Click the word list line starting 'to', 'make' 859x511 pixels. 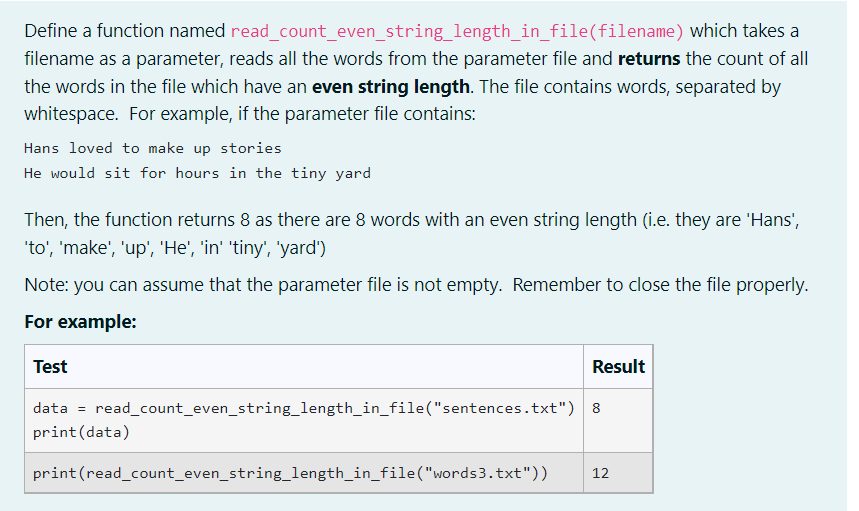[175, 248]
